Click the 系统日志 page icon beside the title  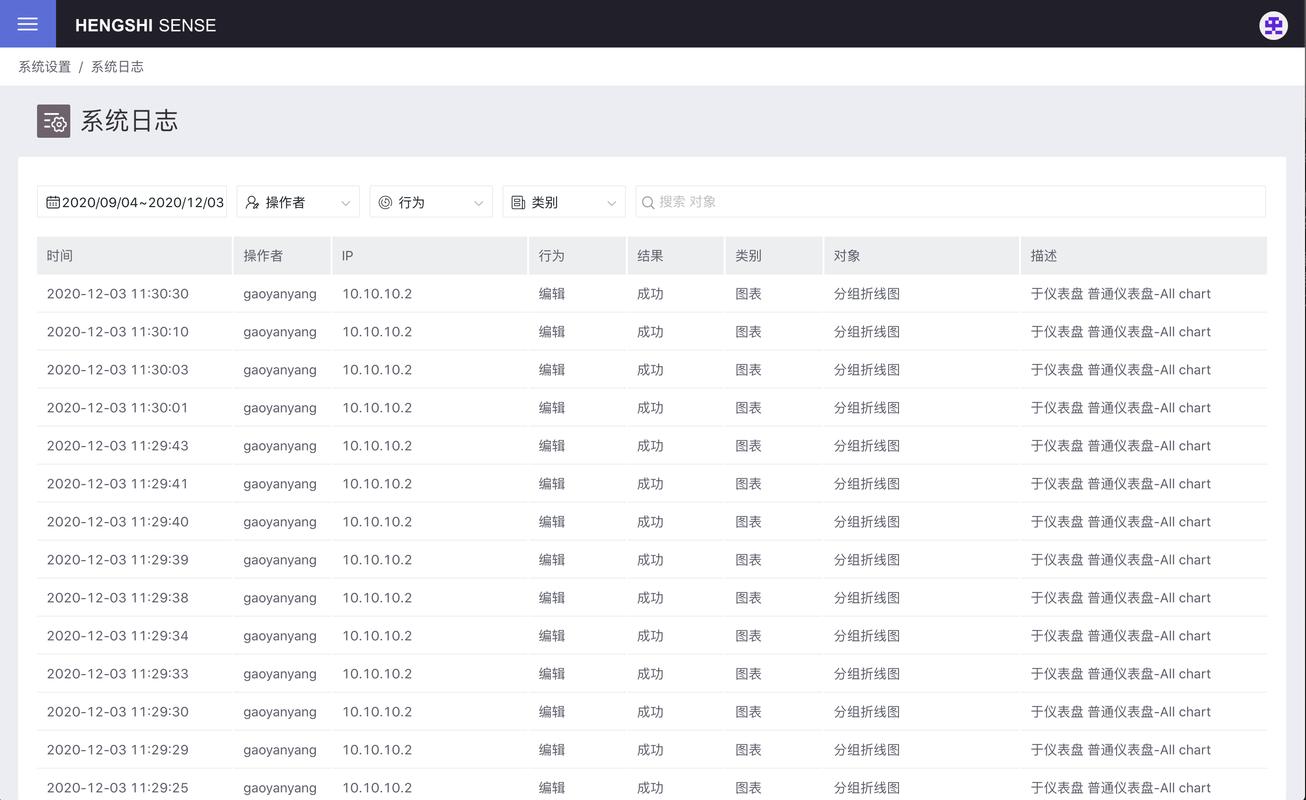coord(53,121)
